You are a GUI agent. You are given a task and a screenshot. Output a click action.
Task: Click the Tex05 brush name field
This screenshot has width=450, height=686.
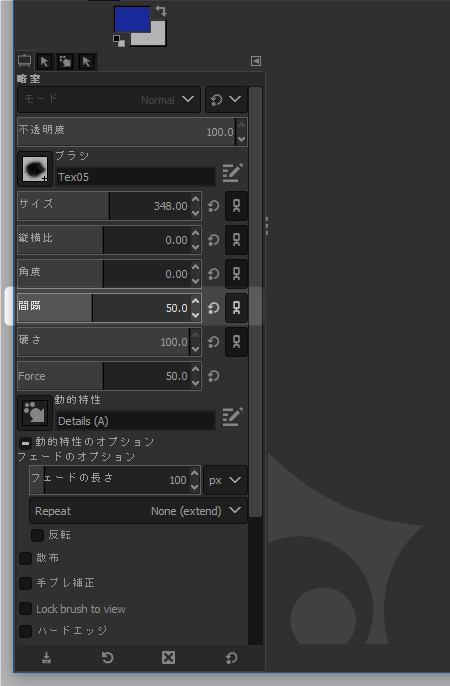136,177
